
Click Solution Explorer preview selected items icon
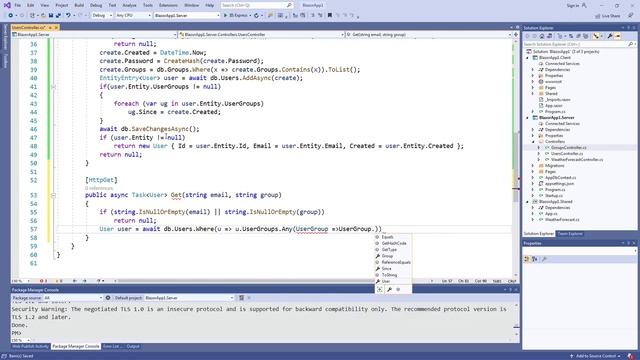click(618, 36)
